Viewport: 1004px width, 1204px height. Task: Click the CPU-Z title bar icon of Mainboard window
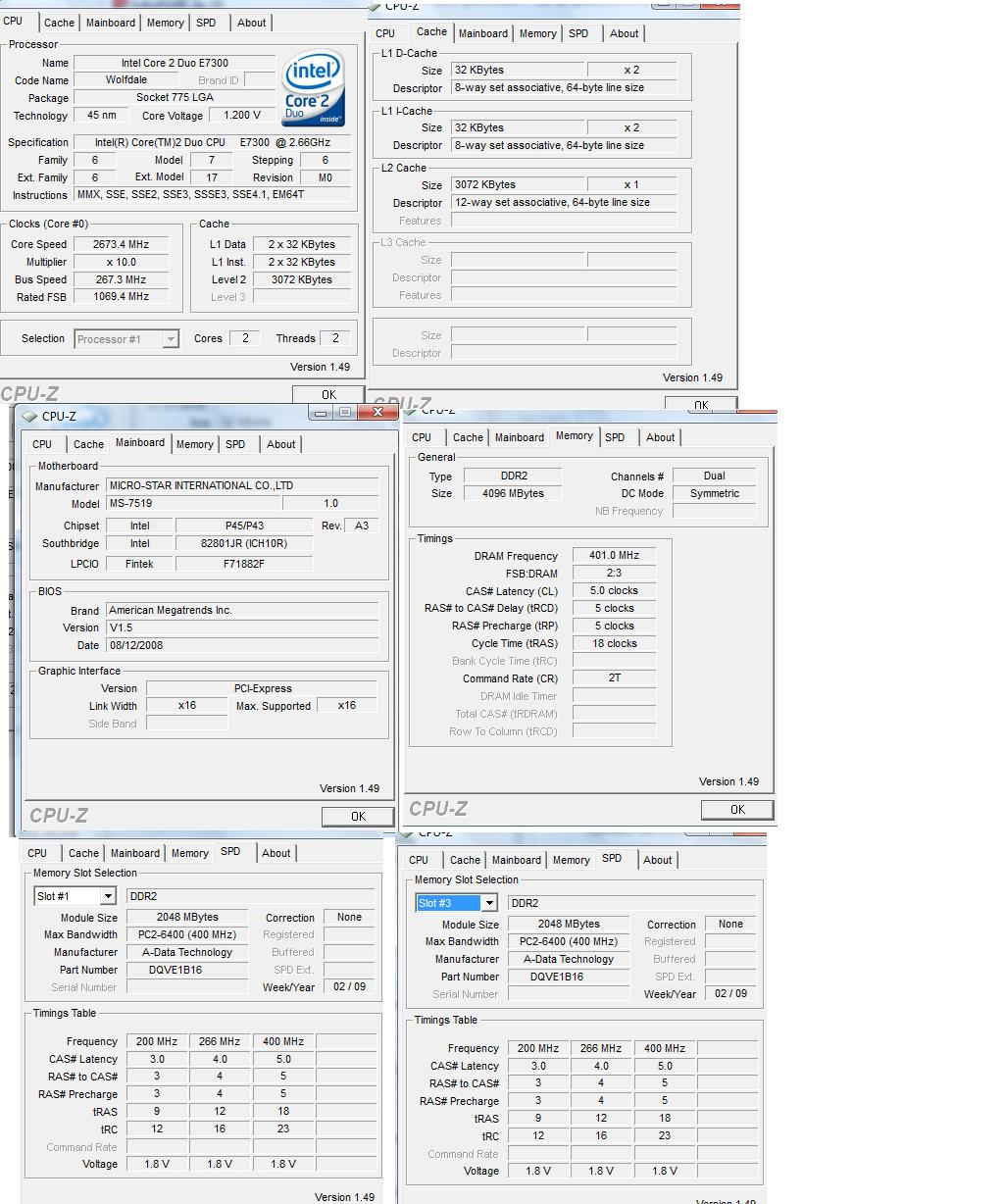coord(30,416)
